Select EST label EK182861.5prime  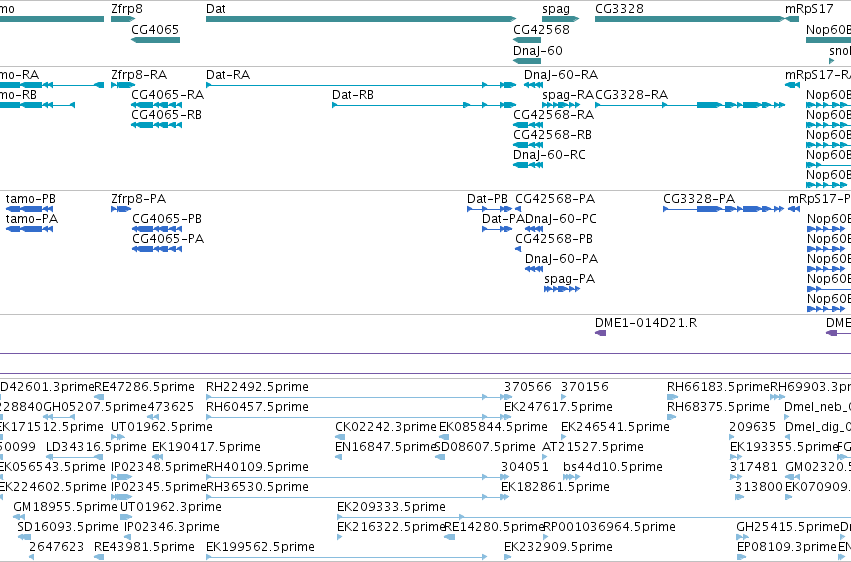tap(555, 488)
